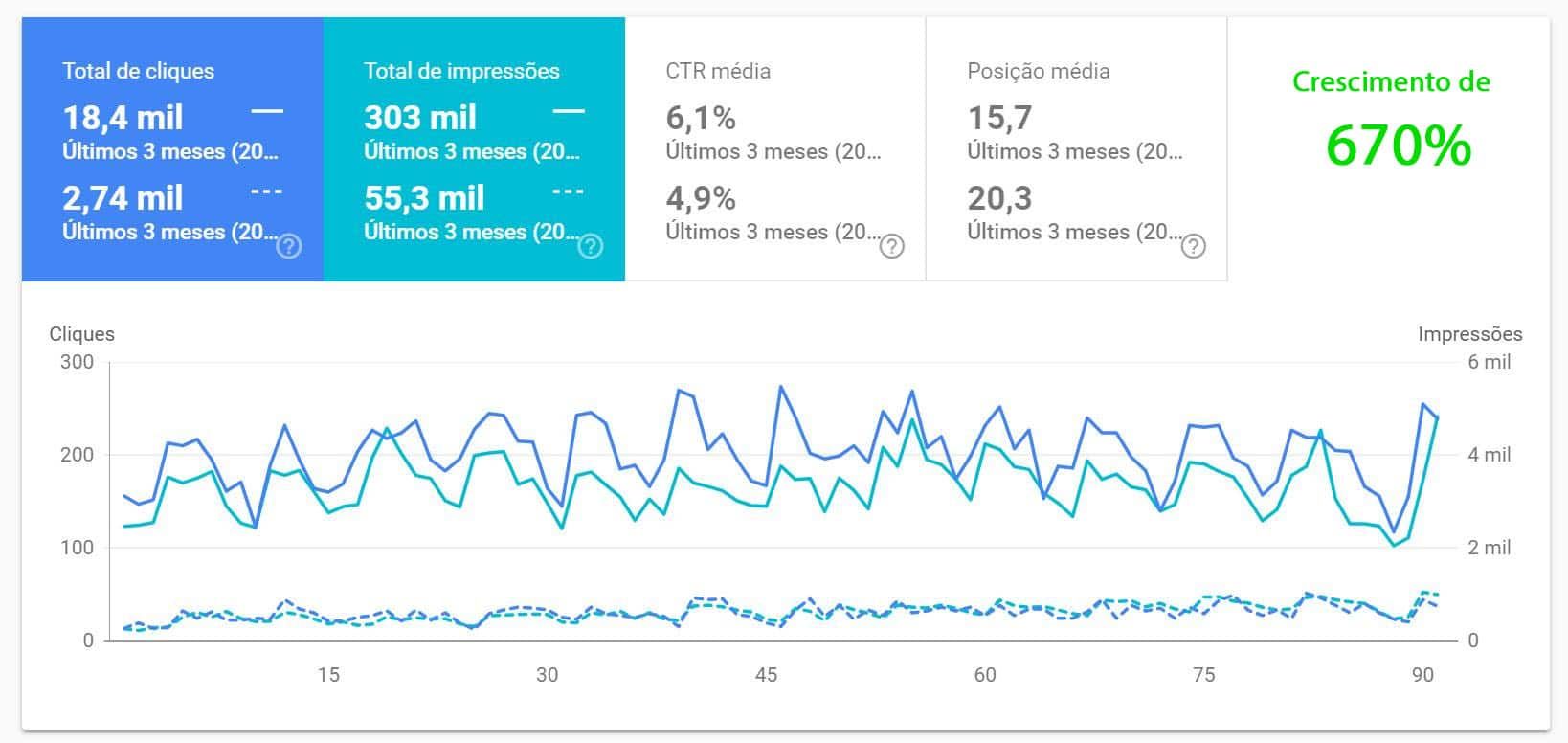Toggle the Total de cliques metric title

(139, 71)
